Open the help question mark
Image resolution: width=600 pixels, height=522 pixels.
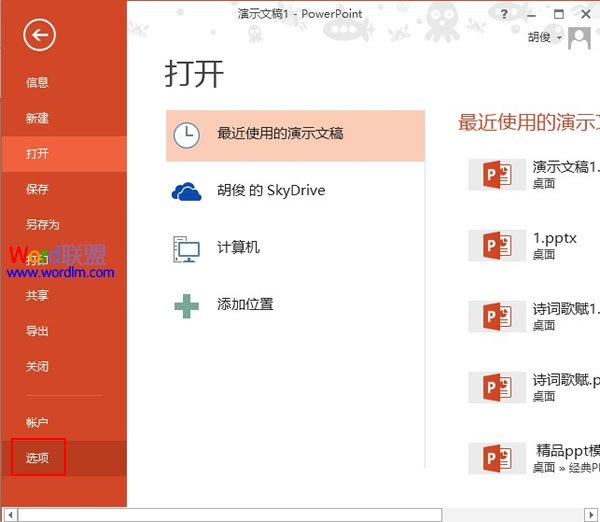tap(504, 15)
